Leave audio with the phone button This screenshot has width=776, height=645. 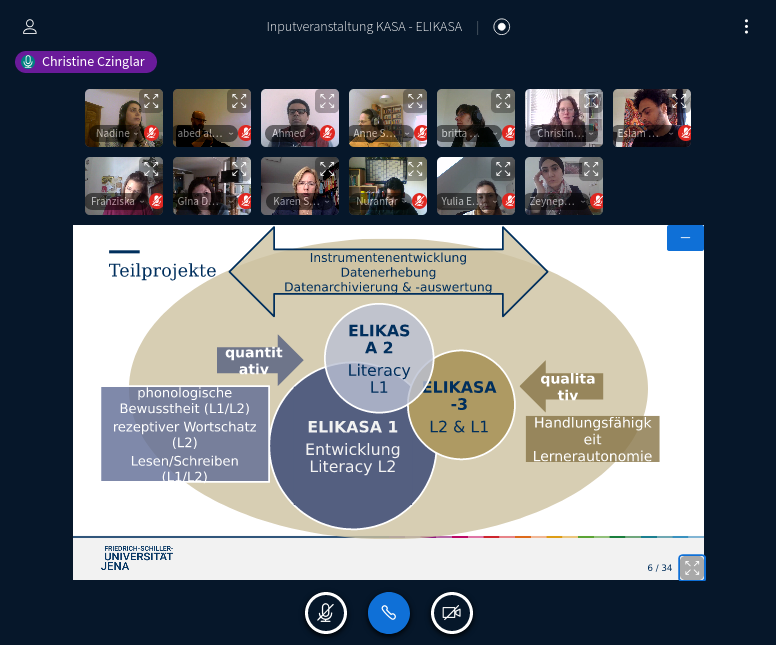coord(388,613)
